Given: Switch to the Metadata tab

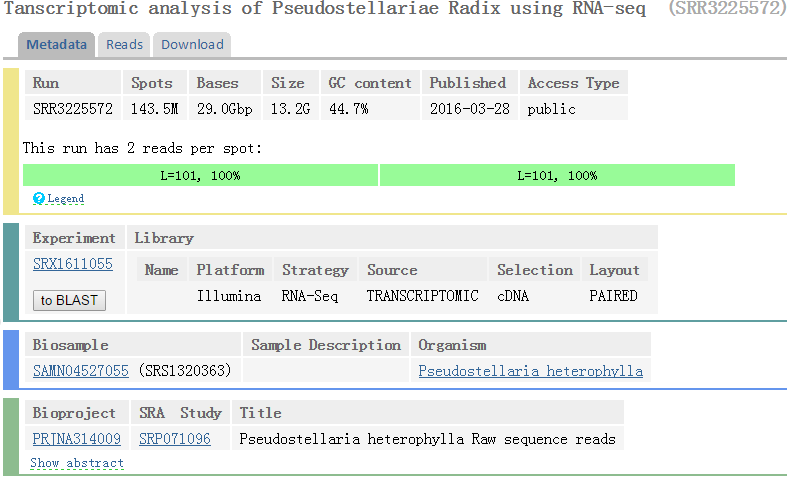Looking at the screenshot, I should click(x=56, y=45).
